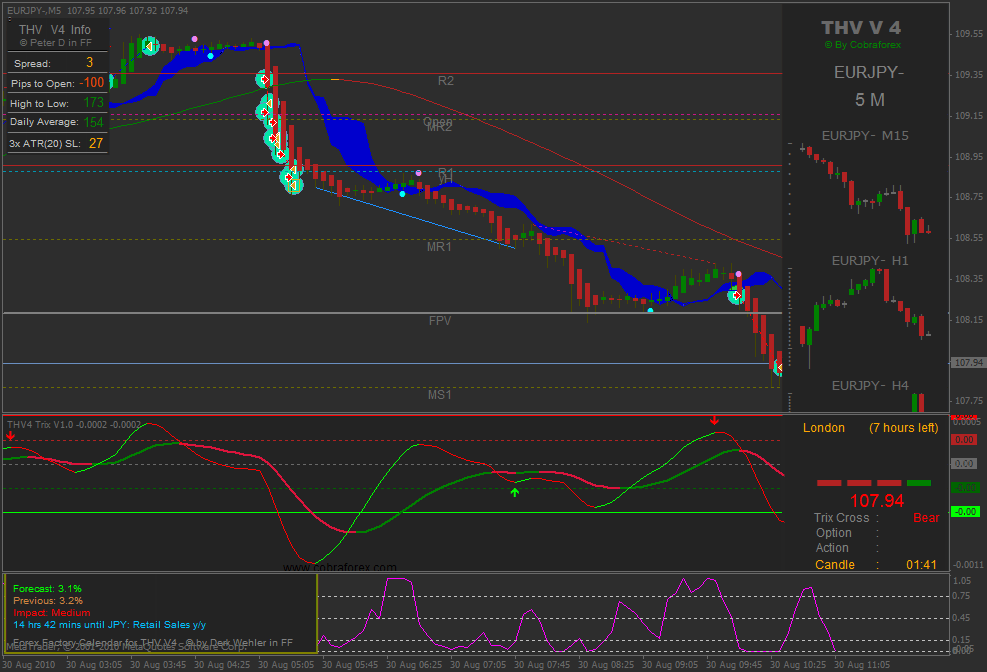Click the 'Action' row label
987x672 pixels.
coord(832,548)
